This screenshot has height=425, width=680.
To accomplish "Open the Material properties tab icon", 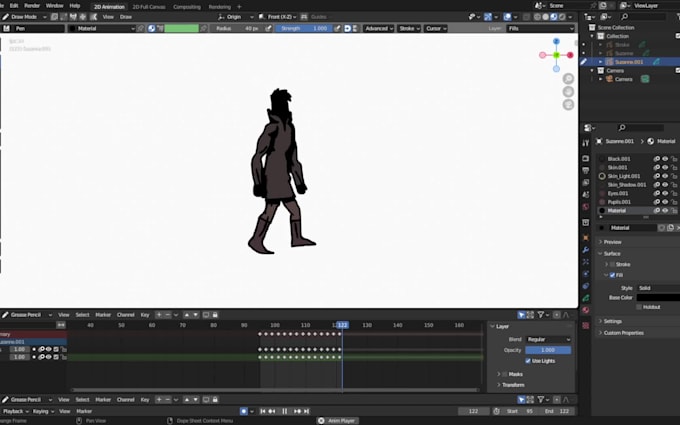I will (x=585, y=310).
